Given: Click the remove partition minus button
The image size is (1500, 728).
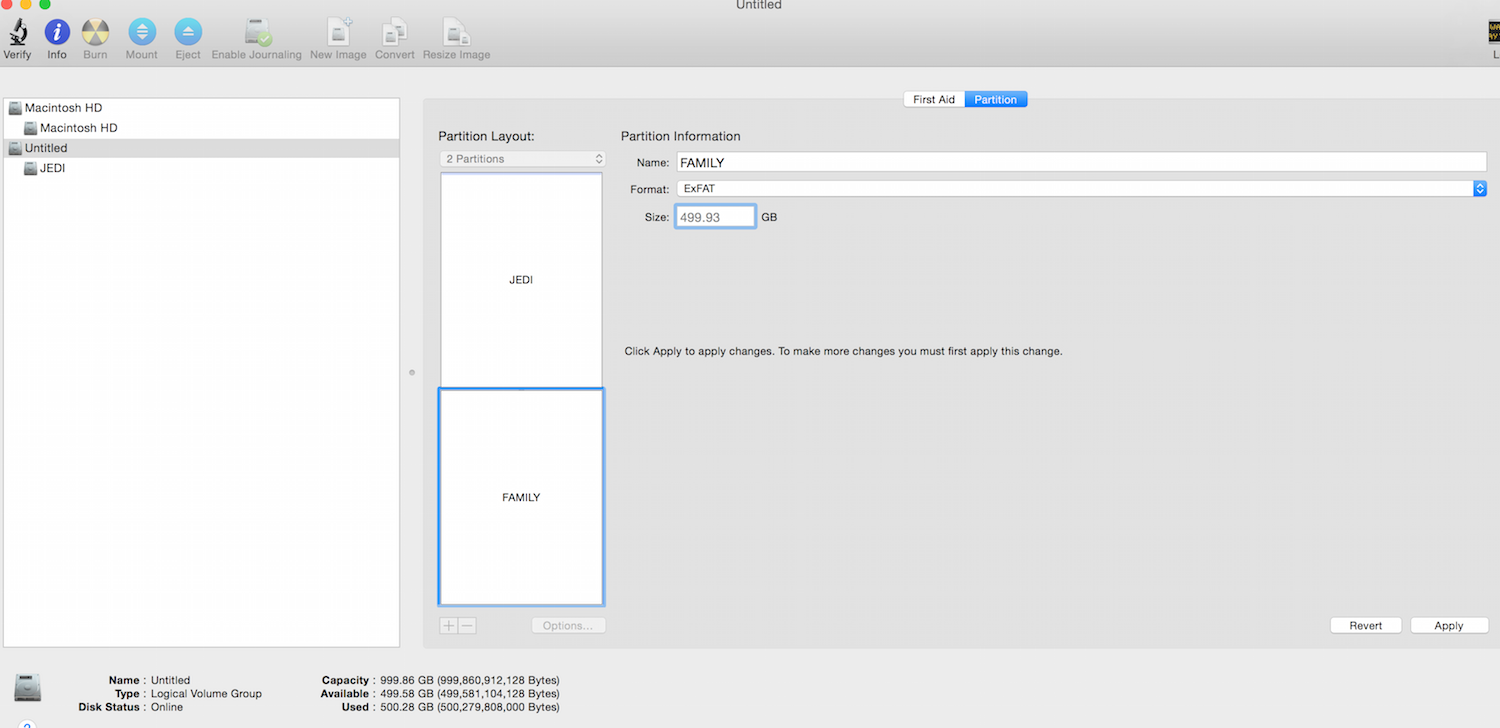Looking at the screenshot, I should tap(467, 626).
